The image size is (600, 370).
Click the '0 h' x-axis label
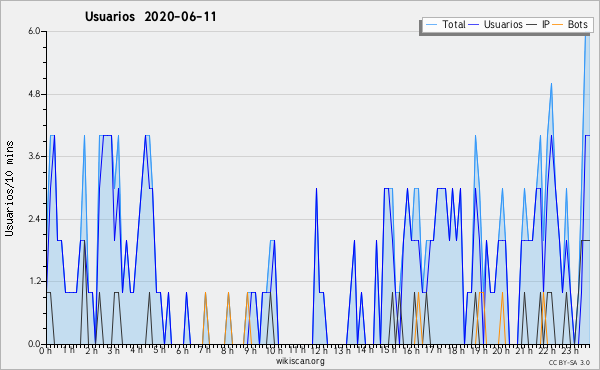click(45, 350)
